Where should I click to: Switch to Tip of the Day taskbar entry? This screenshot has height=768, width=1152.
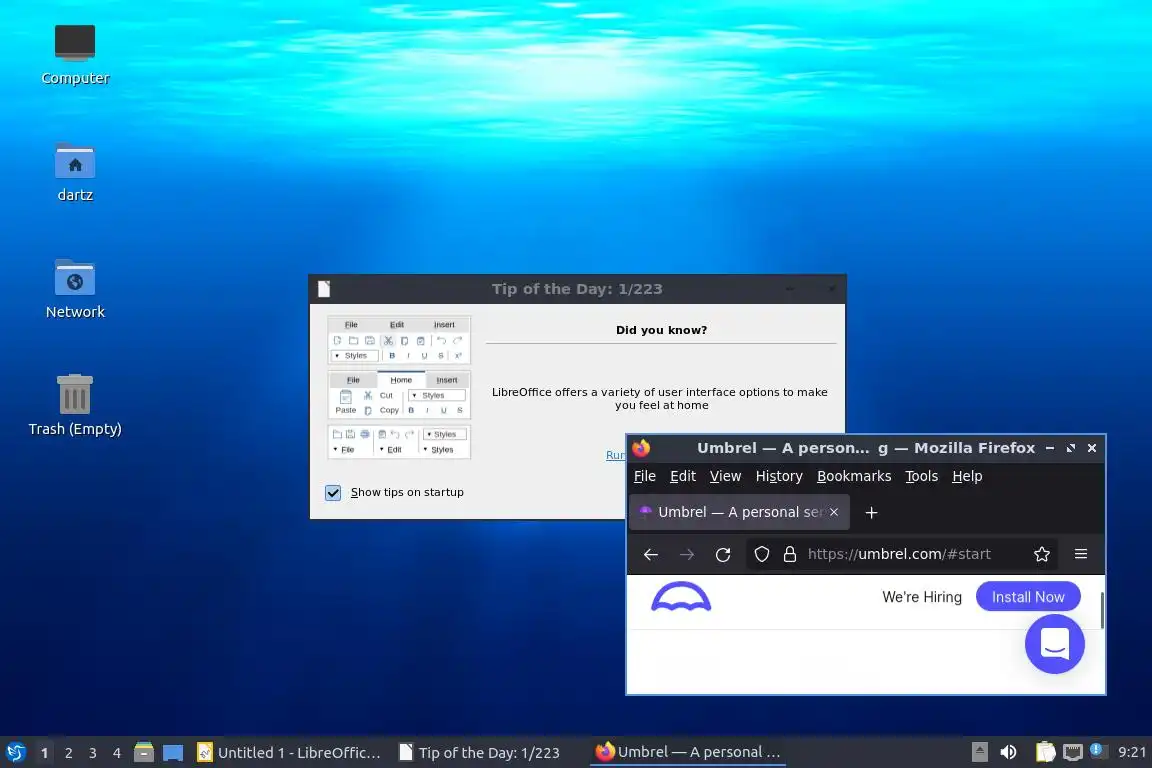[480, 753]
